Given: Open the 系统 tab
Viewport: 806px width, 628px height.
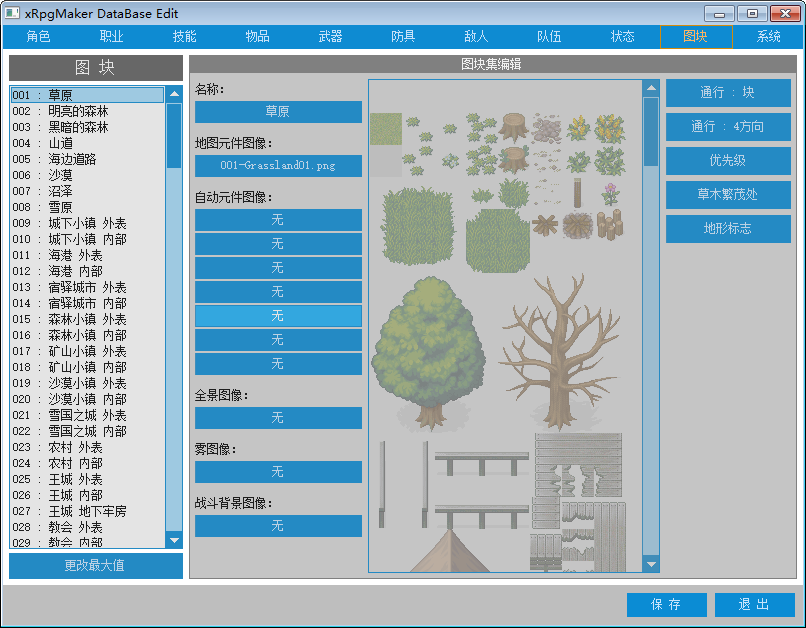Looking at the screenshot, I should (x=768, y=36).
